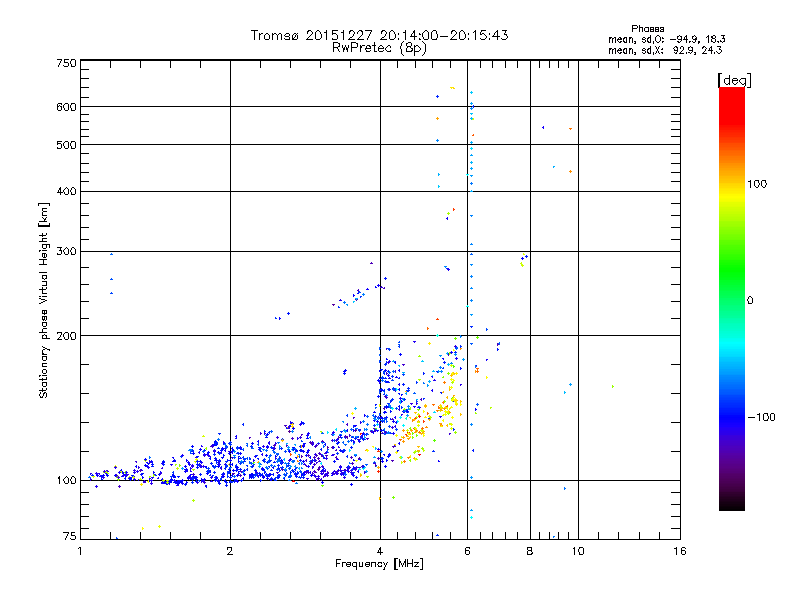Click the colorbar label '0'

750,300
